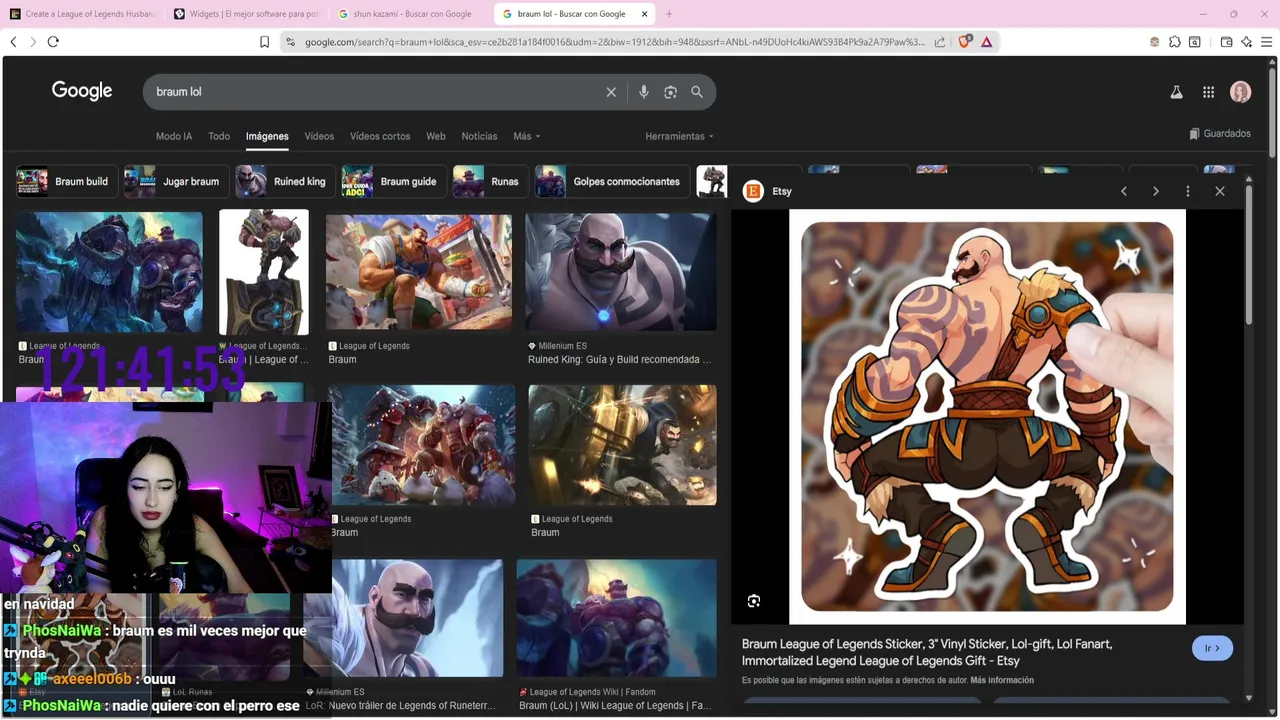Open a new browser tab with plus
Viewport: 1280px width, 720px height.
669,14
